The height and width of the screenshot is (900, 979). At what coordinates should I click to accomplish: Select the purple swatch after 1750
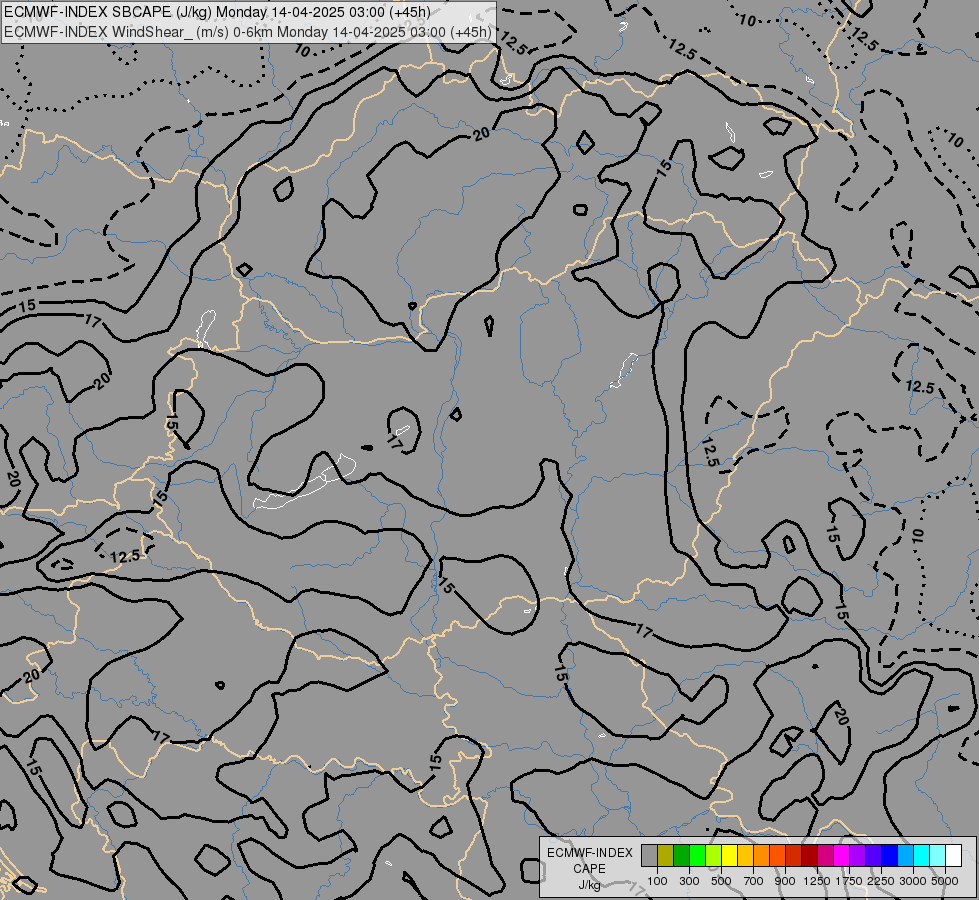coord(858,856)
